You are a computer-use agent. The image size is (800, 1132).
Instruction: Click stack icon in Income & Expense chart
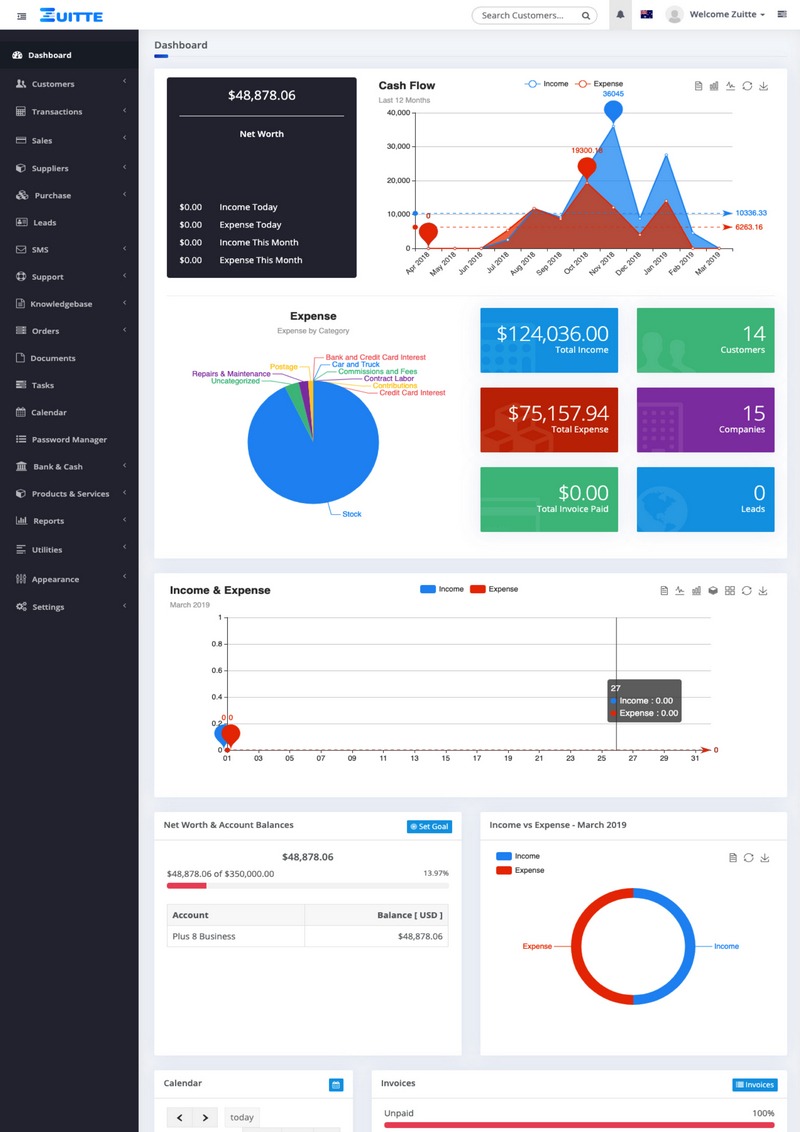click(x=713, y=591)
